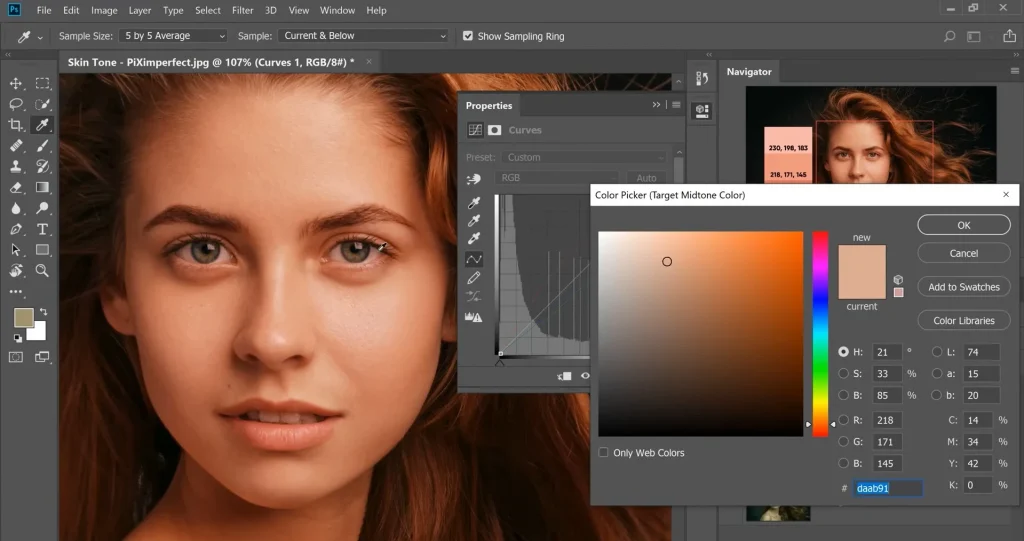The image size is (1024, 541).
Task: Toggle Quick Mask mode
Action: coord(16,357)
